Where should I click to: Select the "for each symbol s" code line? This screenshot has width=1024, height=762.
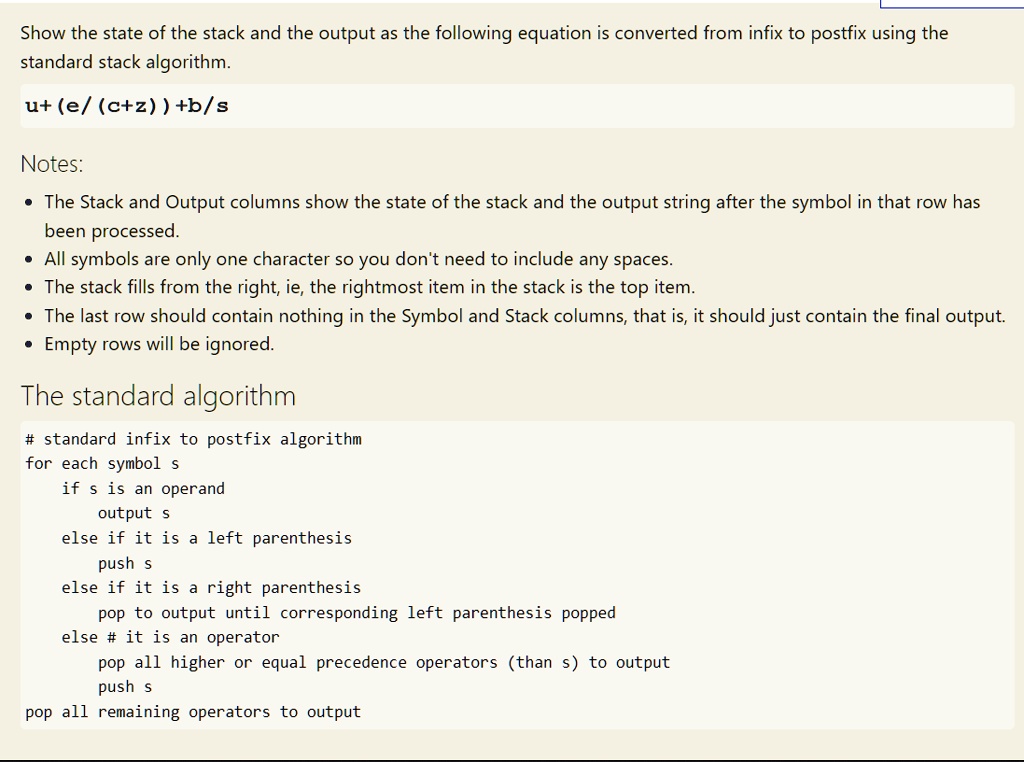point(103,464)
